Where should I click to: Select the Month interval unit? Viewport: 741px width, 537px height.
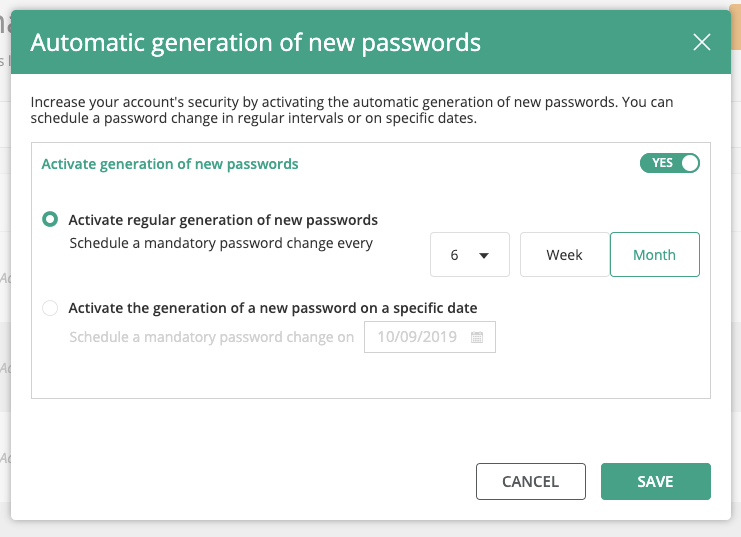click(655, 254)
